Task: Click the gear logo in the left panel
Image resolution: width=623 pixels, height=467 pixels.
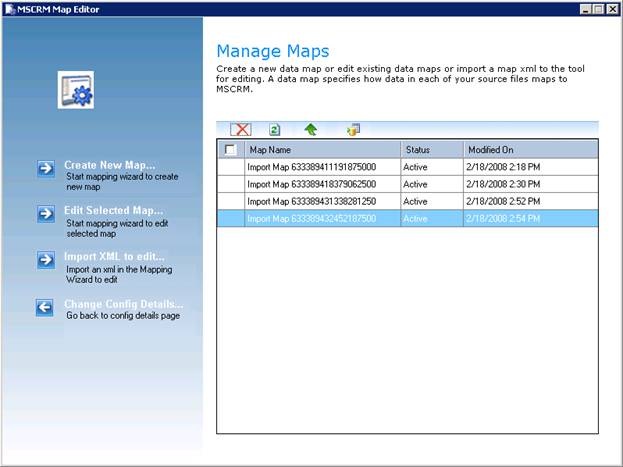Action: pos(75,89)
